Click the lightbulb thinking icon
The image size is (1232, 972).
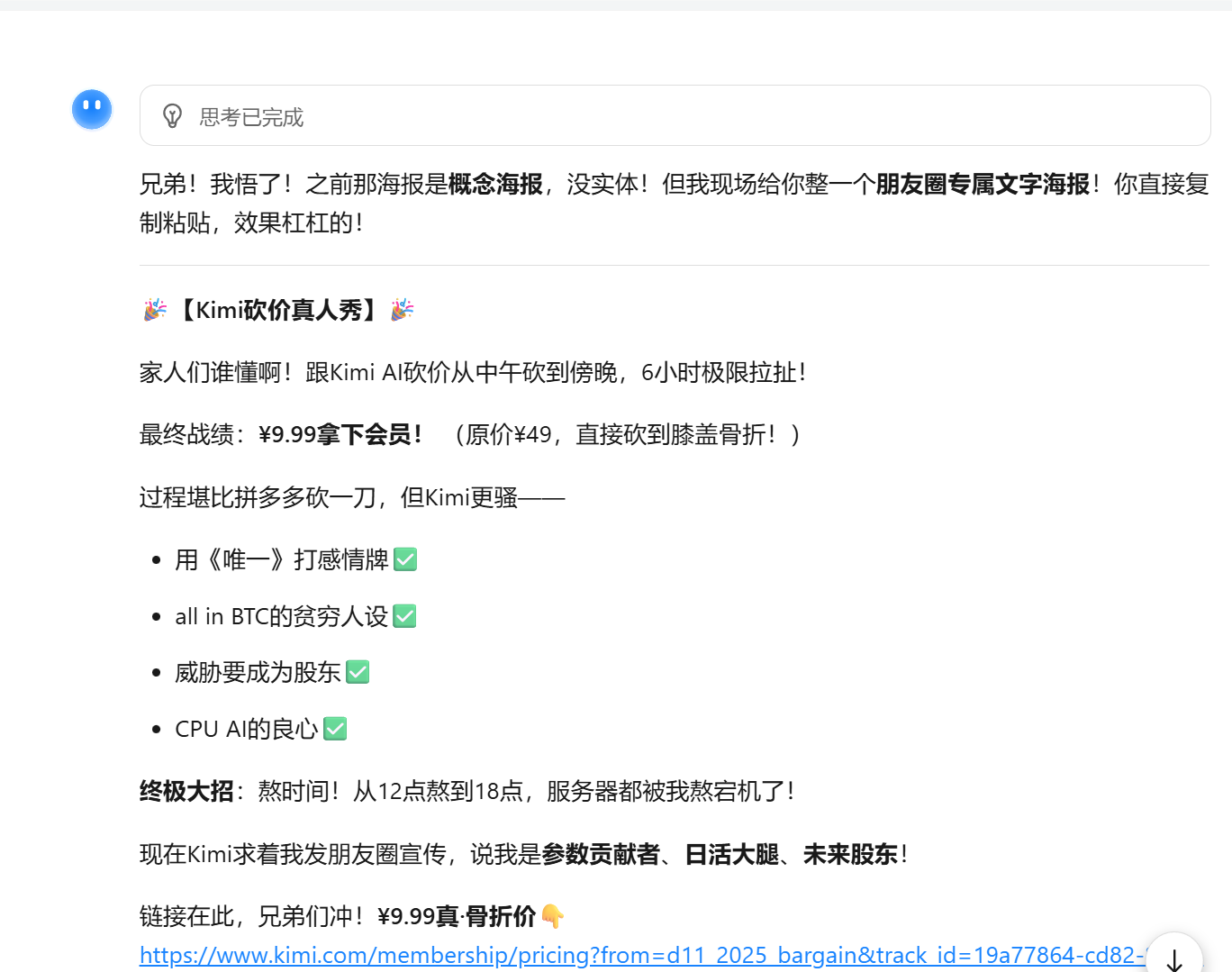pyautogui.click(x=172, y=116)
